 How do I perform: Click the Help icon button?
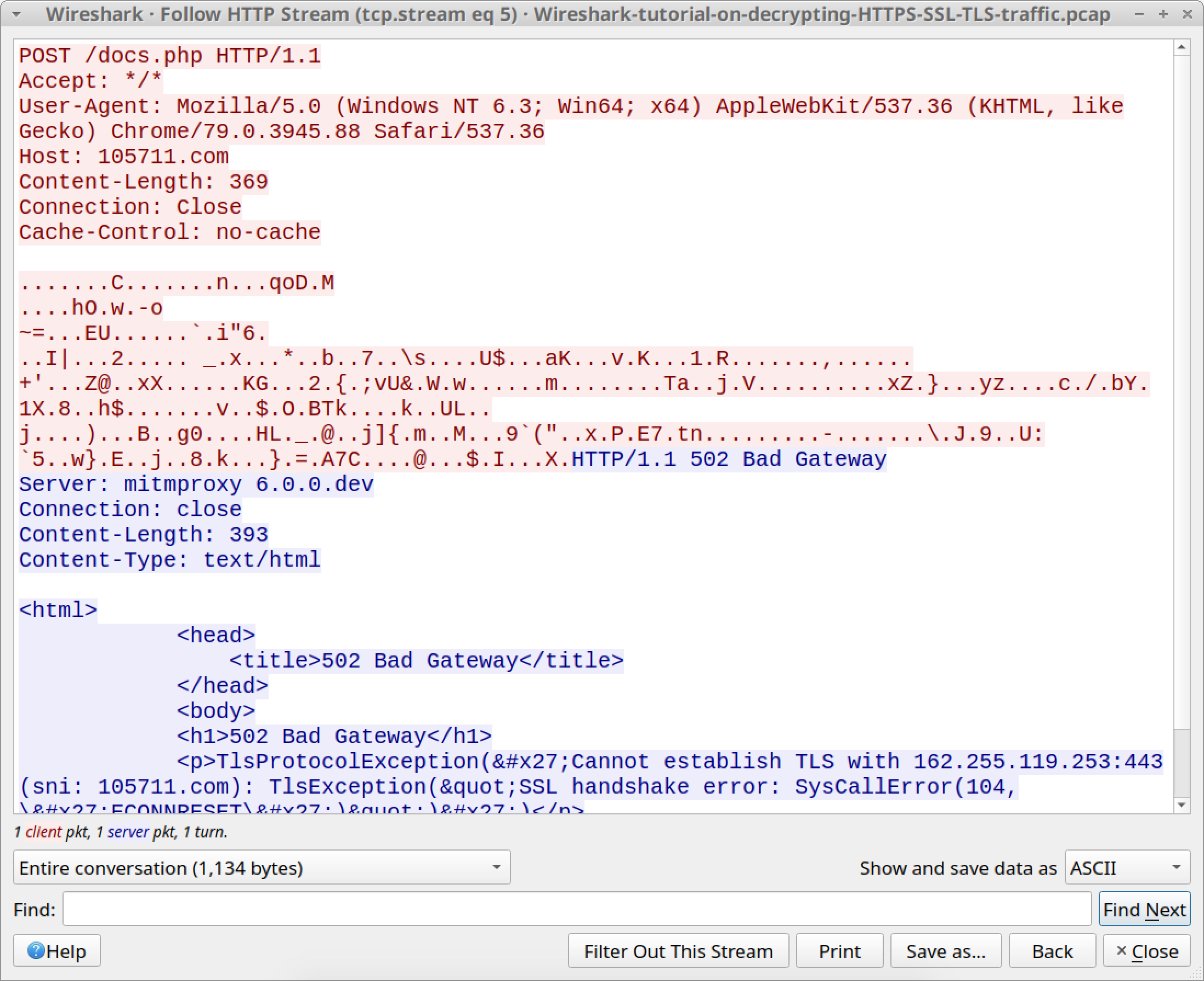point(55,950)
